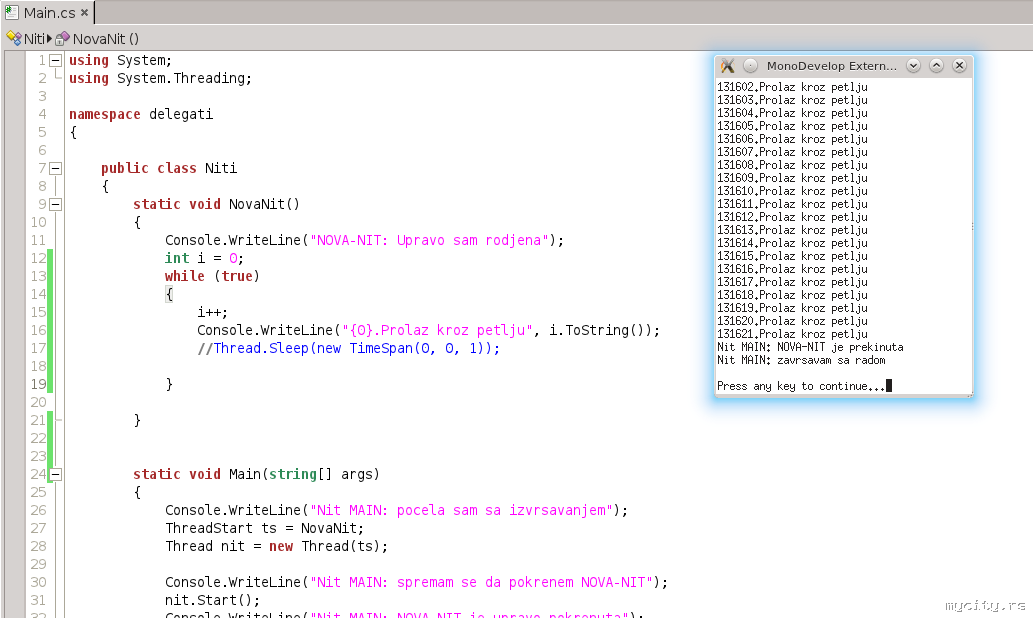Maximize the MonoDevelop External Console window
Viewport: 1033px width, 618px height.
(x=936, y=66)
